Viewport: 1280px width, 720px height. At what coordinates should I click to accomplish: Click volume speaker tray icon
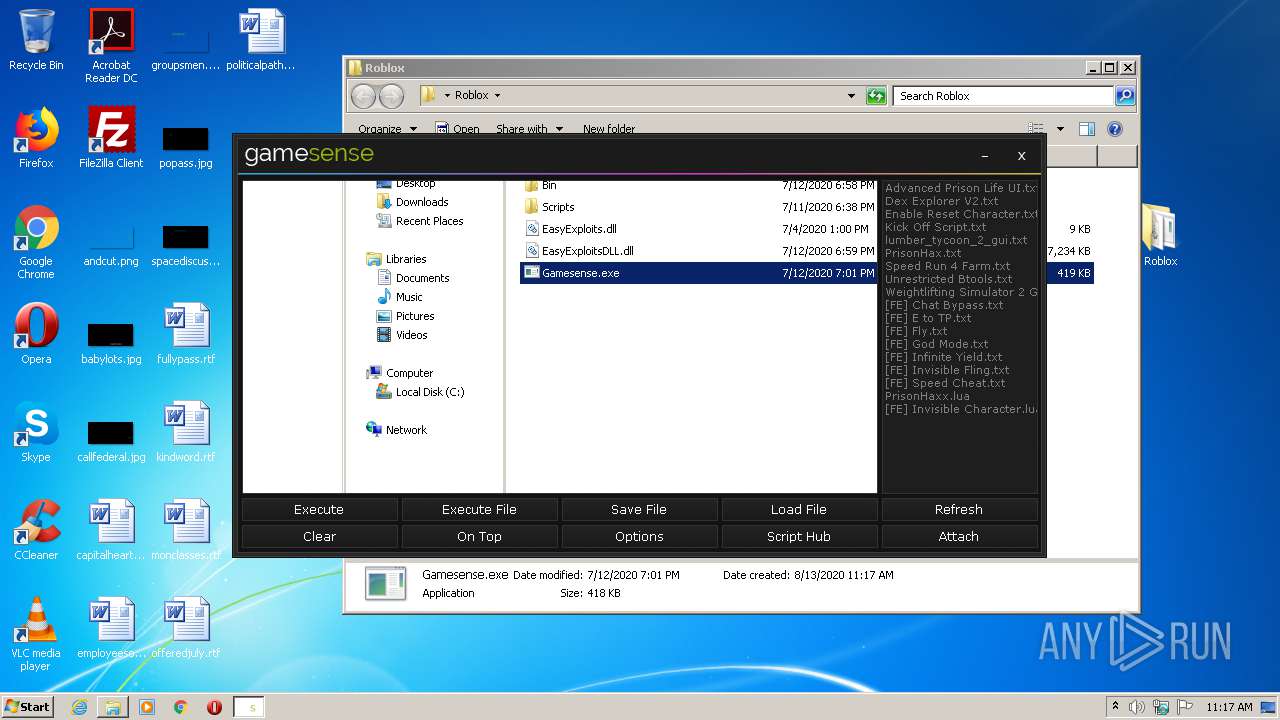tap(1136, 707)
